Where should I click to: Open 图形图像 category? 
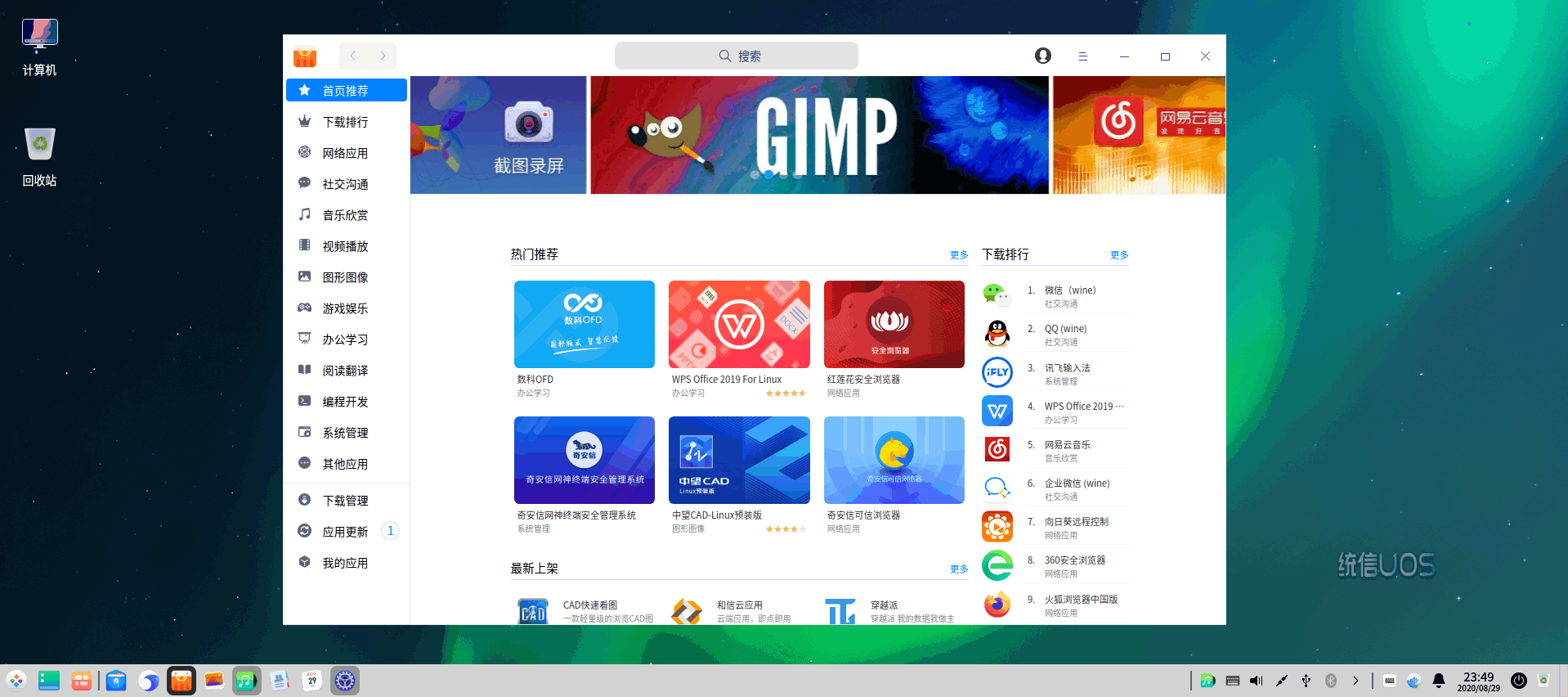tap(347, 277)
